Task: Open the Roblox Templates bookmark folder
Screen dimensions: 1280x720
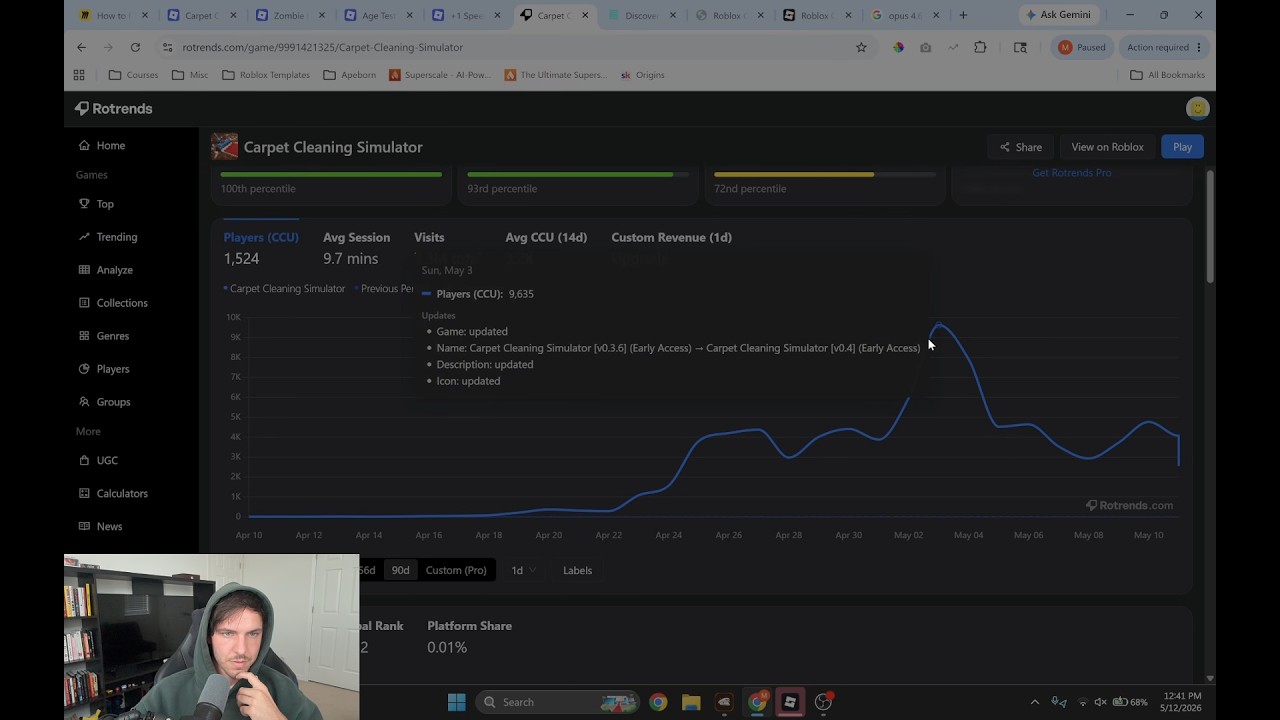Action: (x=266, y=75)
